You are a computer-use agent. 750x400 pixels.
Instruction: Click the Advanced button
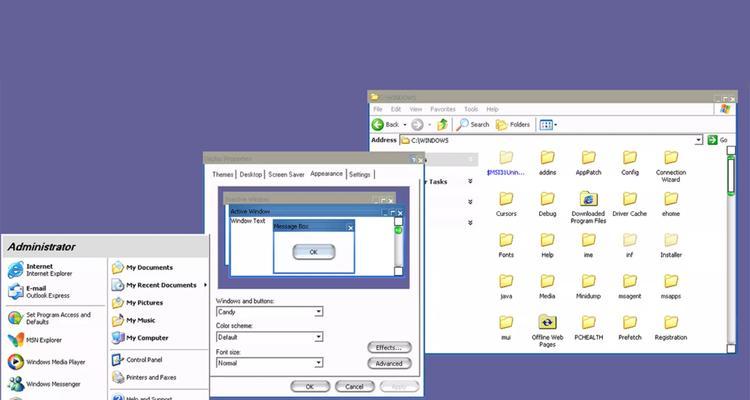tap(389, 364)
